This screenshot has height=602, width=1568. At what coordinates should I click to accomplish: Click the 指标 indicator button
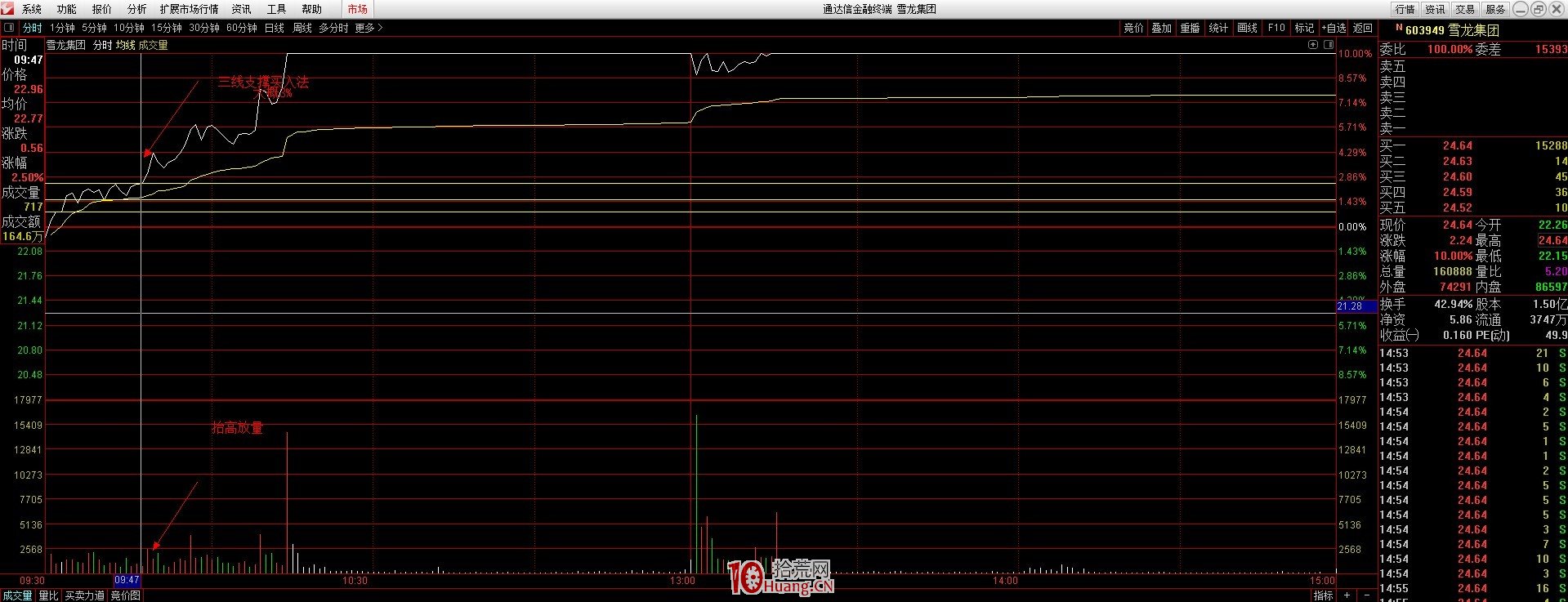1324,595
